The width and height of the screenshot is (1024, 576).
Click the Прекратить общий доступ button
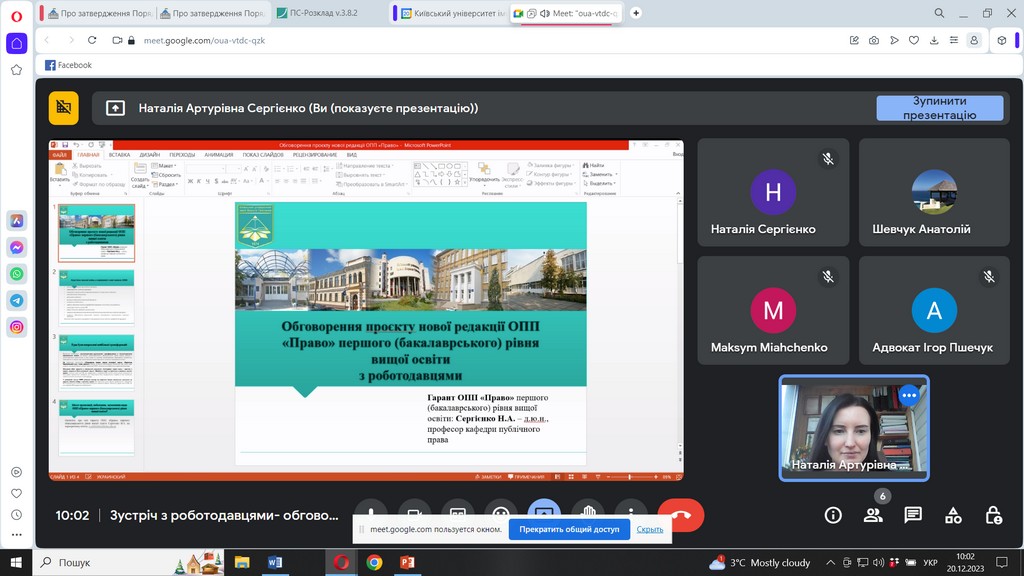569,529
